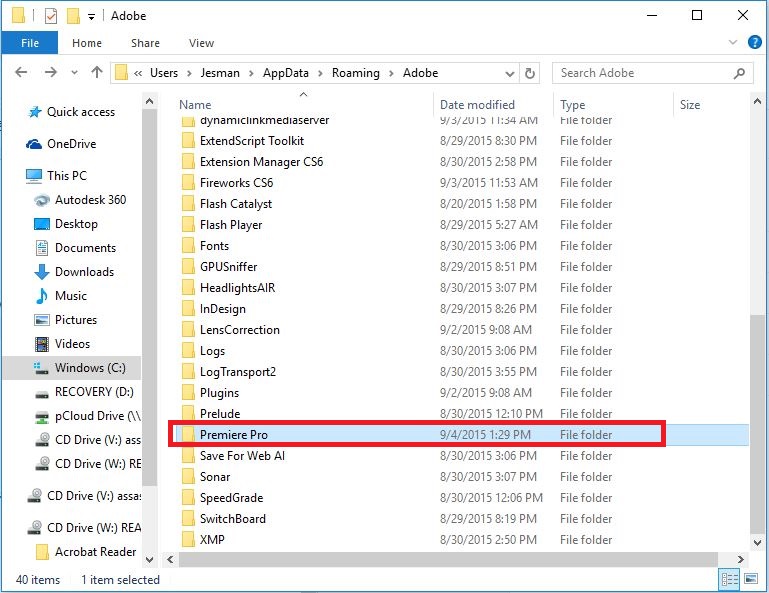This screenshot has width=769, height=593.
Task: Open Customize Quick Access Toolbar dropdown
Action: pos(91,17)
